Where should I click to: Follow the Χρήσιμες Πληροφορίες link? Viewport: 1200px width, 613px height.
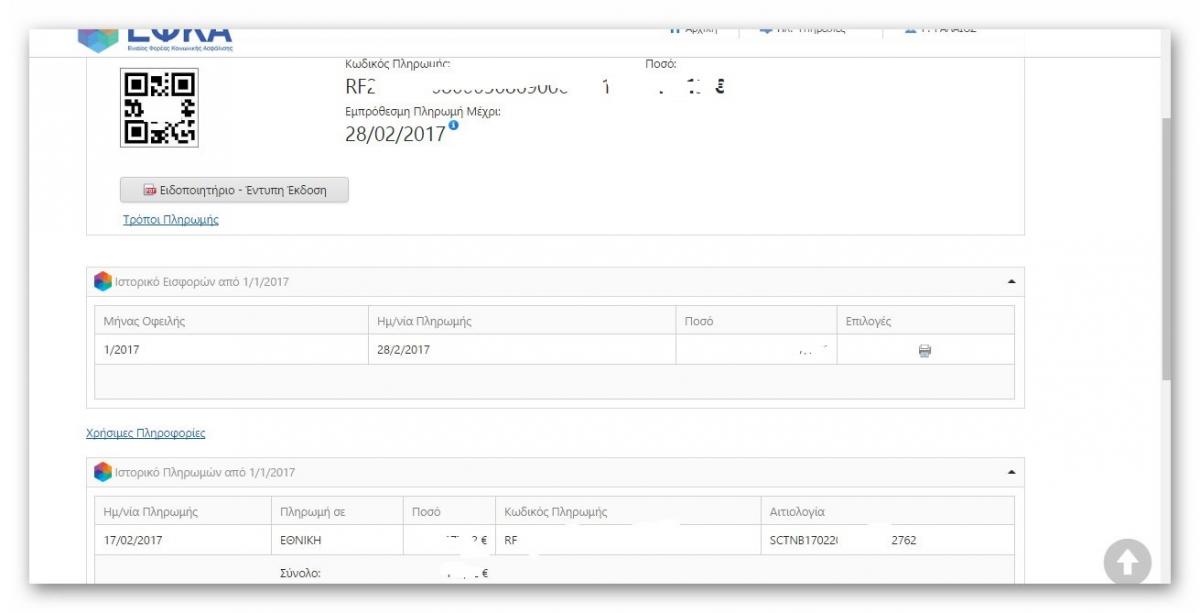point(145,434)
